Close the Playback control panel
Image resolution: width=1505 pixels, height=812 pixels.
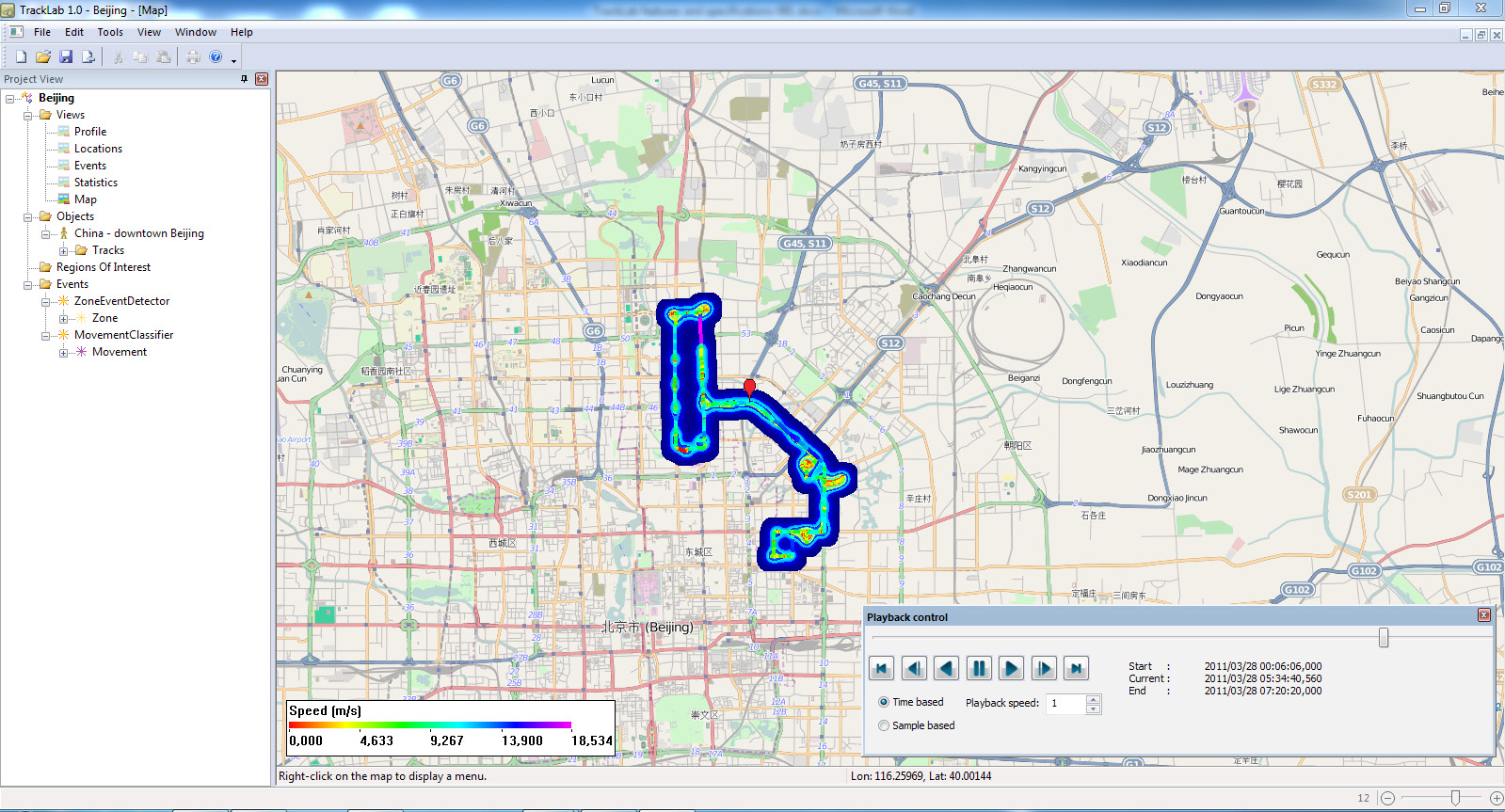pos(1483,615)
